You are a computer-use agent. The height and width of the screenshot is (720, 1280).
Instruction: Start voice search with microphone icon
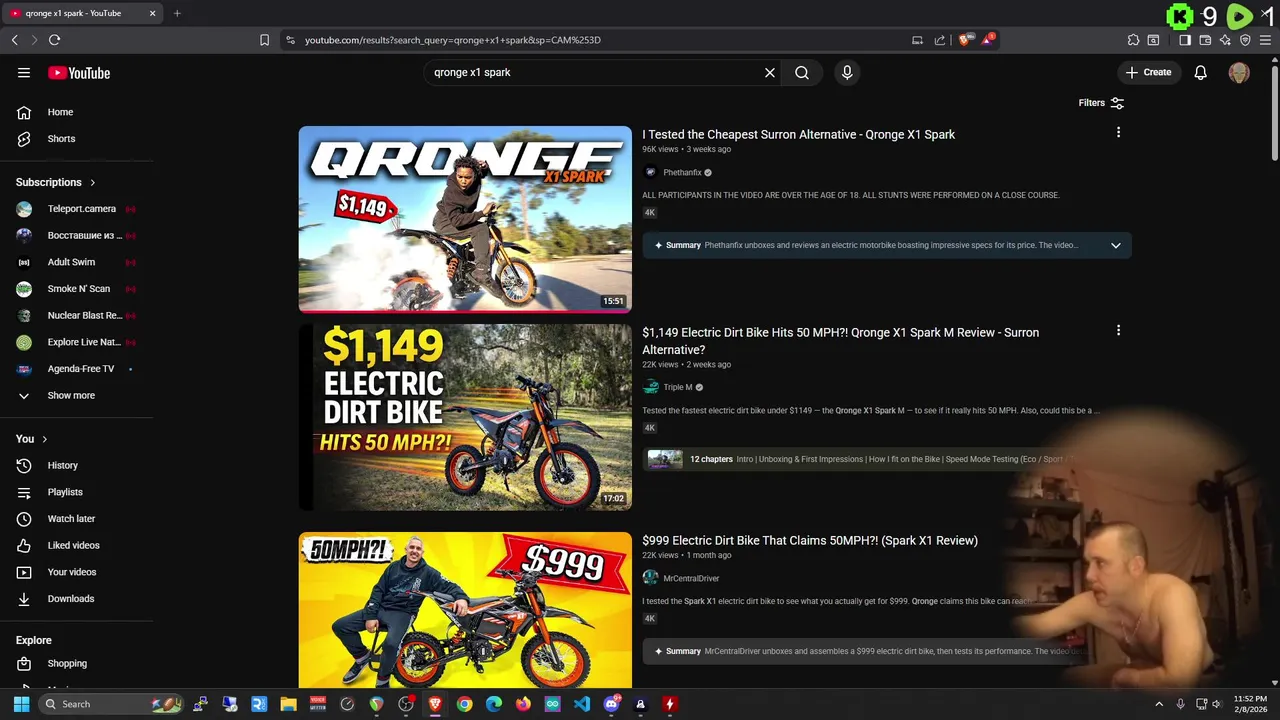tap(847, 72)
